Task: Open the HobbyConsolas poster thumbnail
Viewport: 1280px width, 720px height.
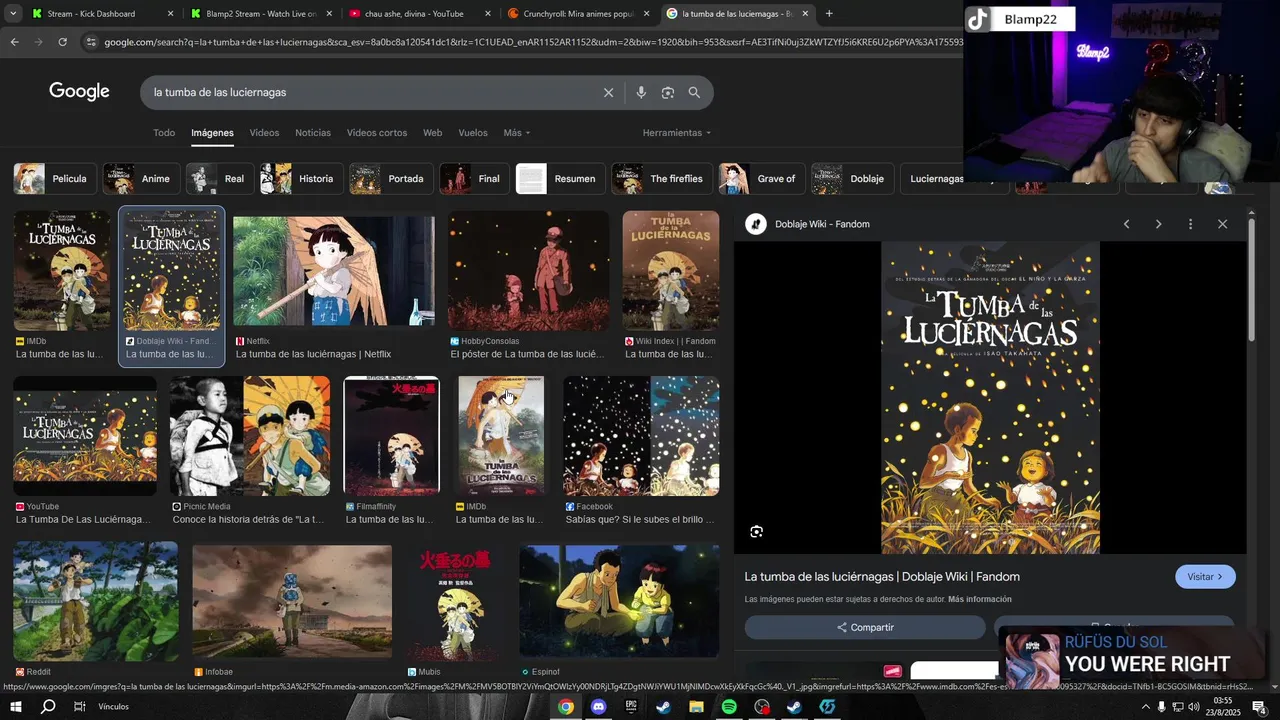Action: [x=528, y=271]
